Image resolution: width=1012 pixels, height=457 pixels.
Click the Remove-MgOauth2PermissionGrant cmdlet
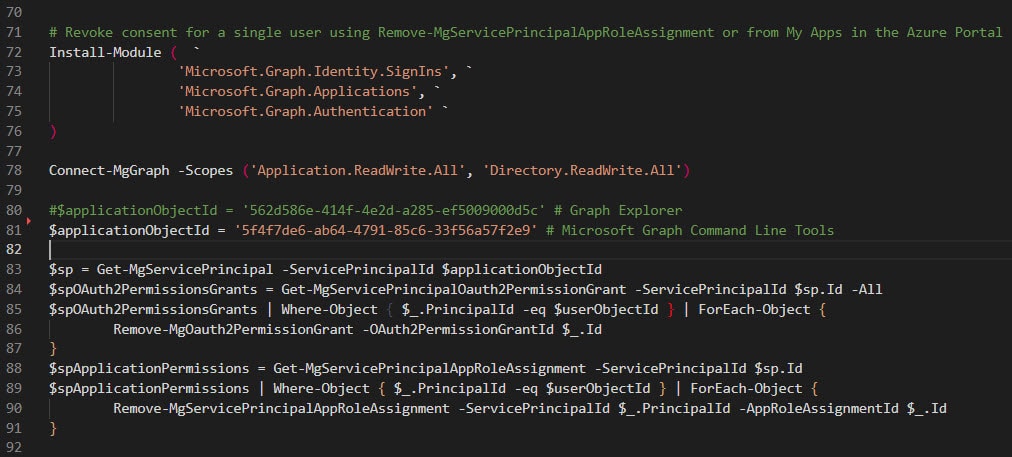[x=233, y=329]
